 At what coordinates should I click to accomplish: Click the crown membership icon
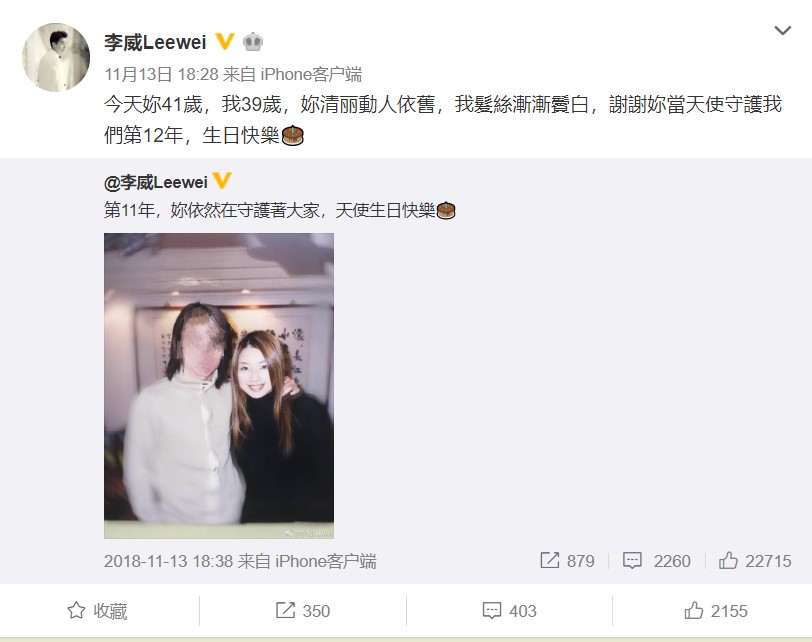pos(253,41)
